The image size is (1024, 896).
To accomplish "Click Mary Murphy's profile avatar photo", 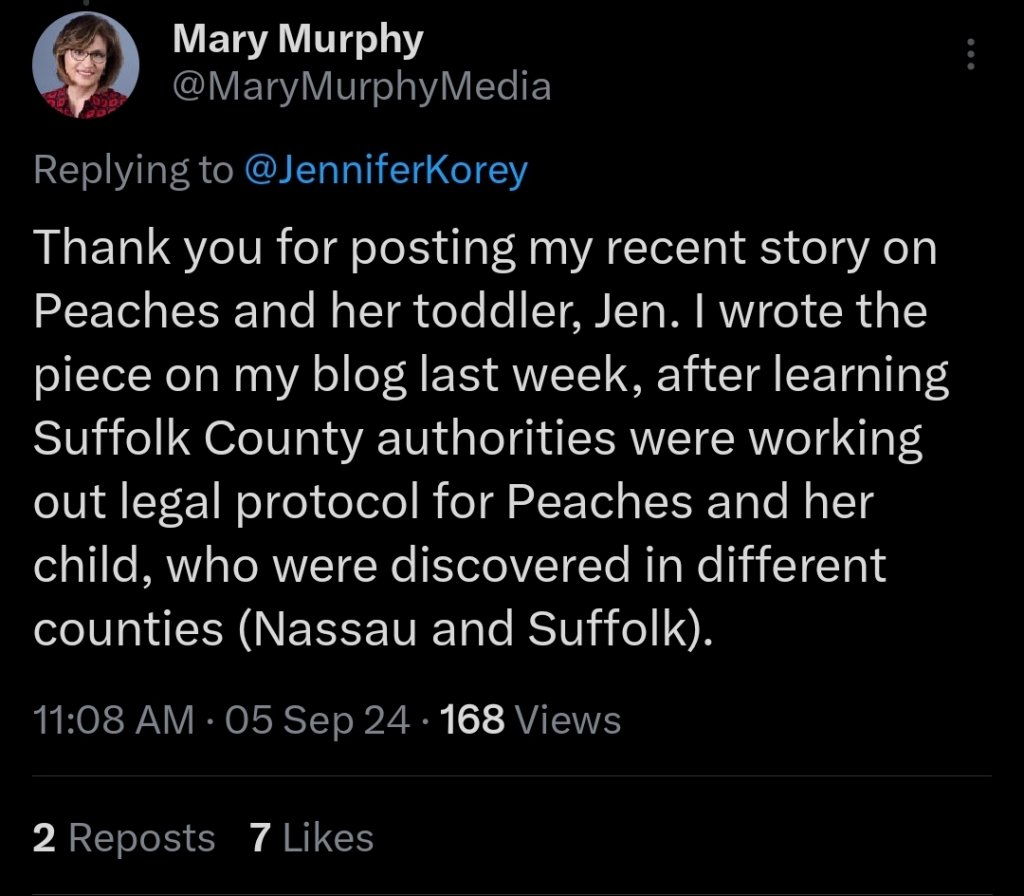I will point(84,68).
